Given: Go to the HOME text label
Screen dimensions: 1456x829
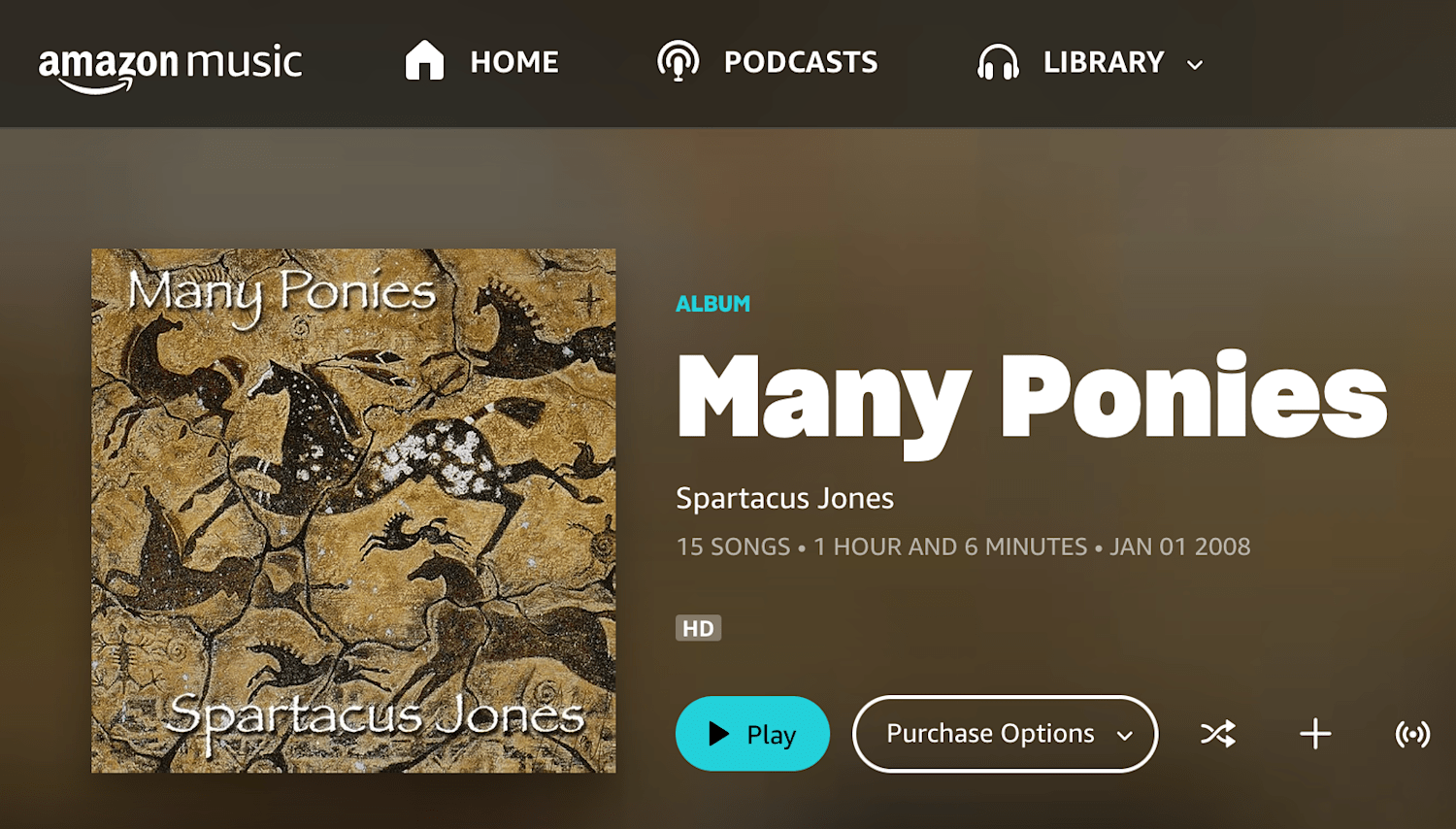Looking at the screenshot, I should tap(514, 62).
